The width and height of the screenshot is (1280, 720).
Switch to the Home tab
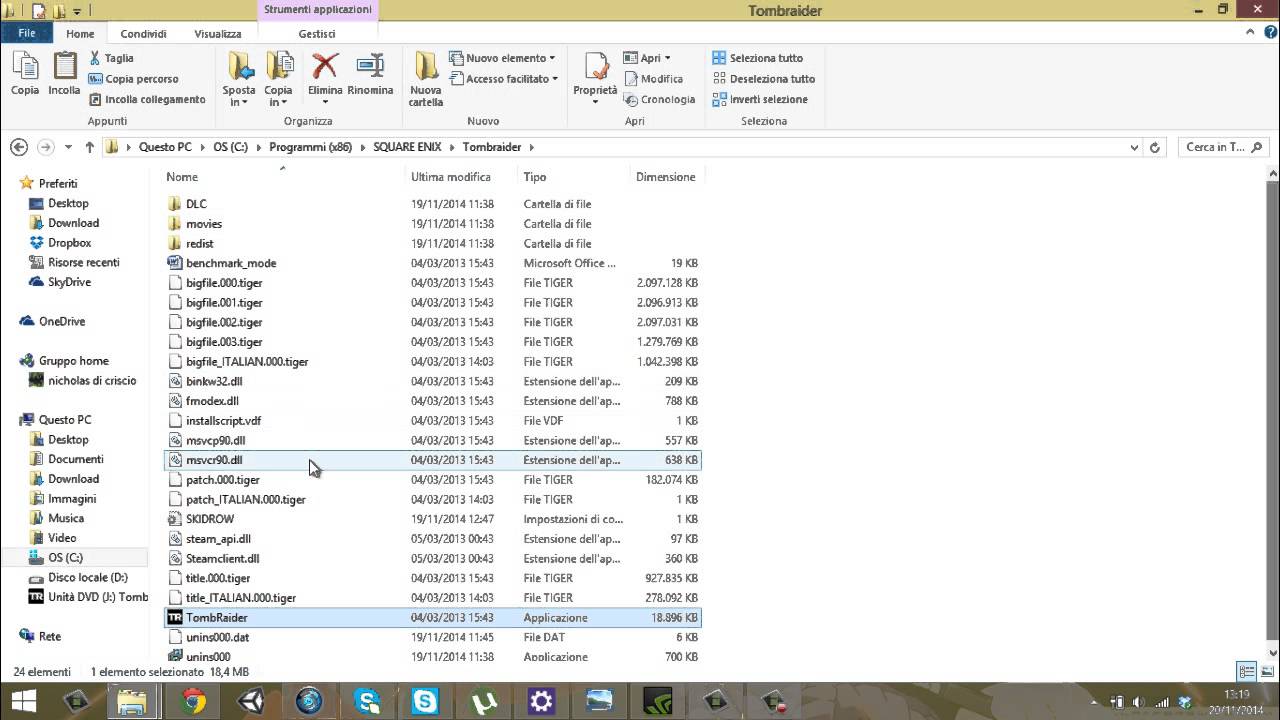point(80,33)
